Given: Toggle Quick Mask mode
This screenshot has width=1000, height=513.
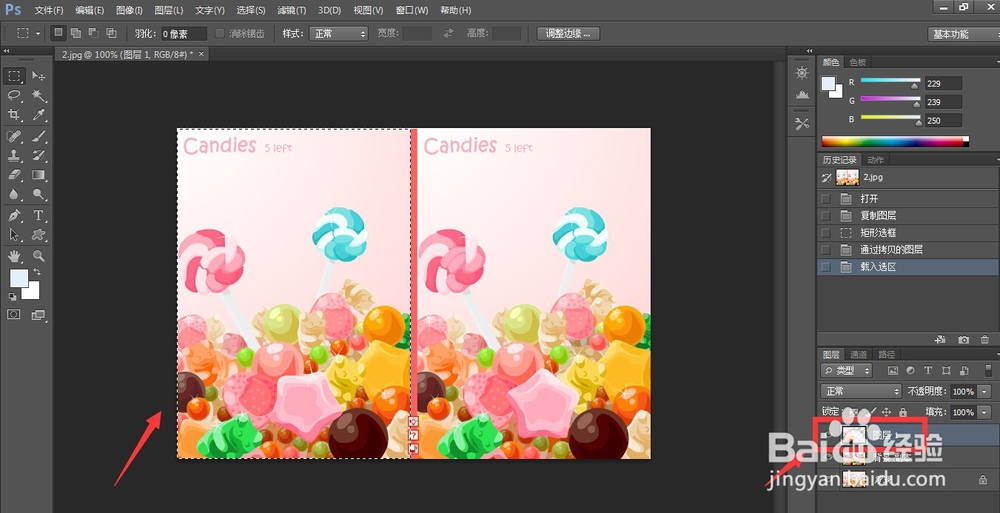Looking at the screenshot, I should click(x=13, y=315).
